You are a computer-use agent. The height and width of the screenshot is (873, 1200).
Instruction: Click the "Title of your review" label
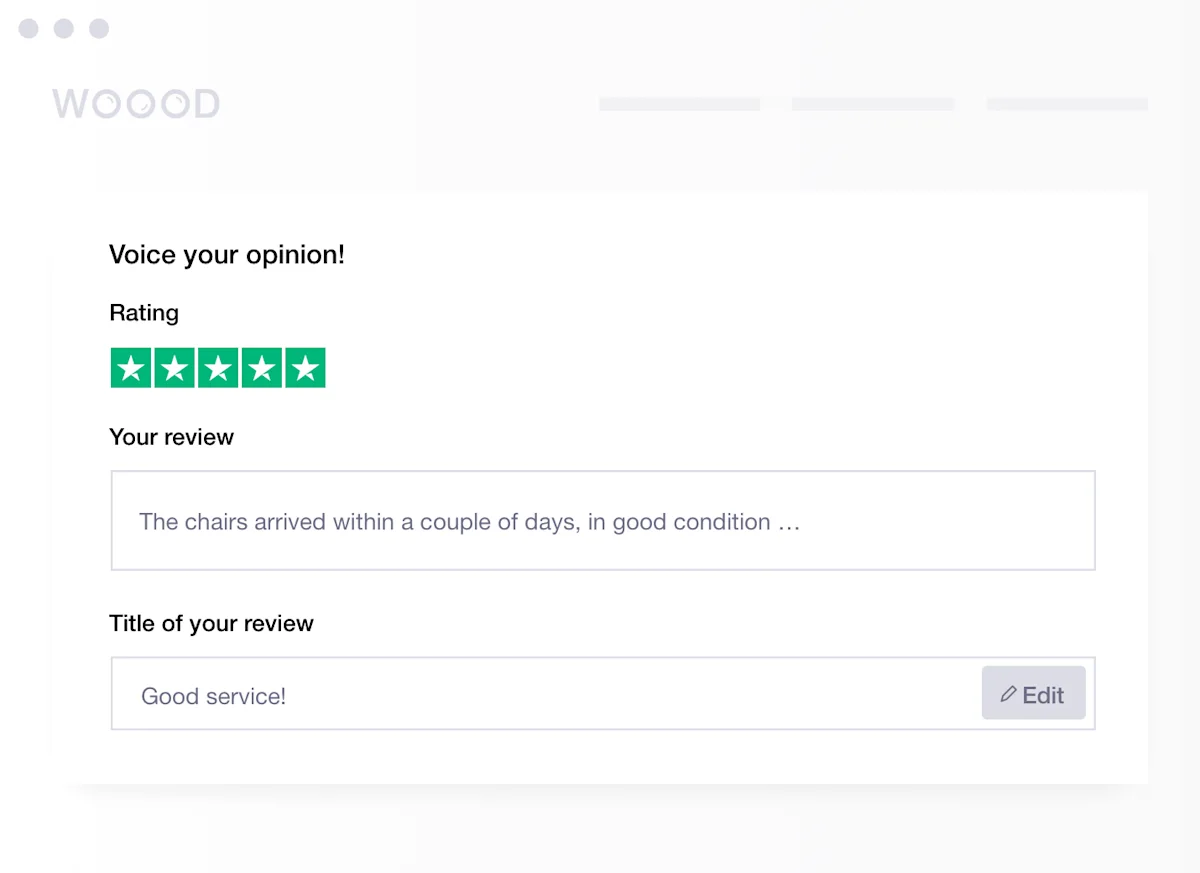(211, 623)
